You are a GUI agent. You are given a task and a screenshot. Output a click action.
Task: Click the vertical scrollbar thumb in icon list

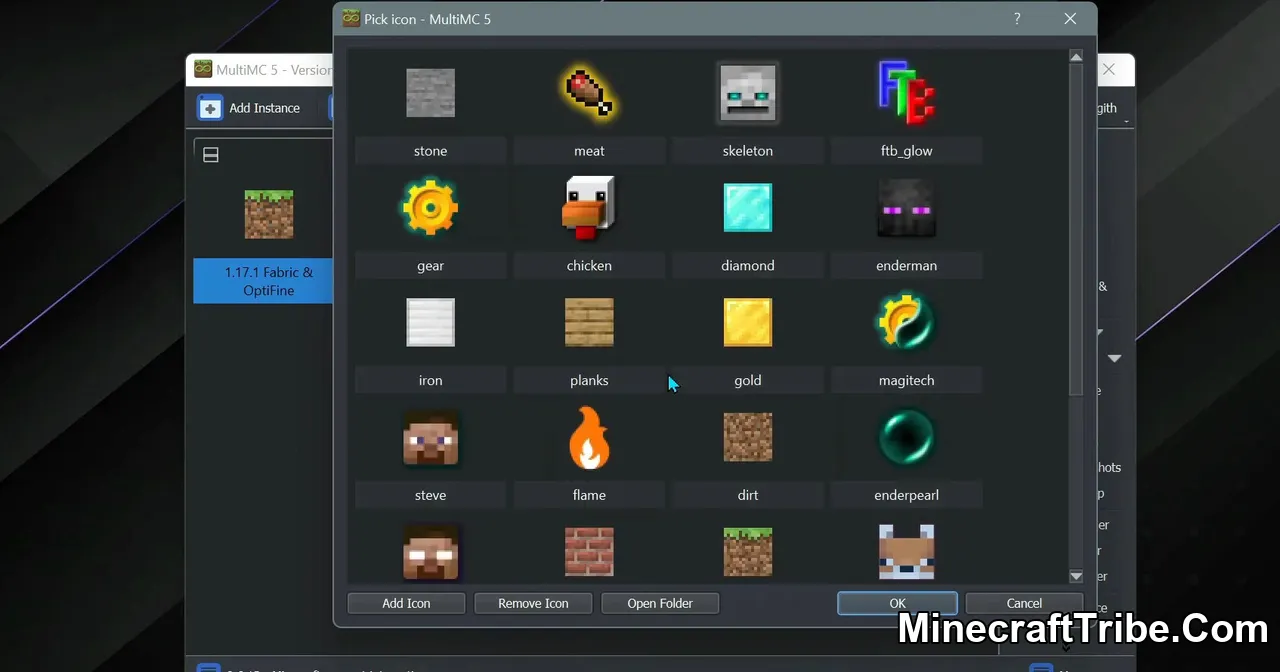pos(1076,229)
